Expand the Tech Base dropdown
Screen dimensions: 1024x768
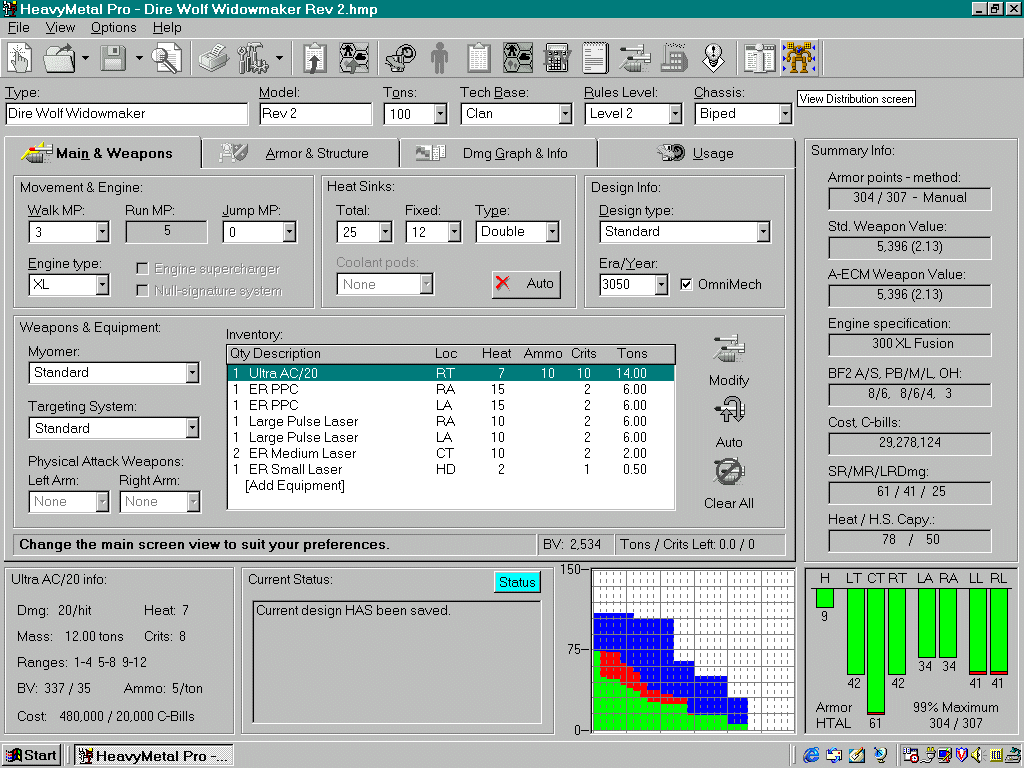[565, 114]
